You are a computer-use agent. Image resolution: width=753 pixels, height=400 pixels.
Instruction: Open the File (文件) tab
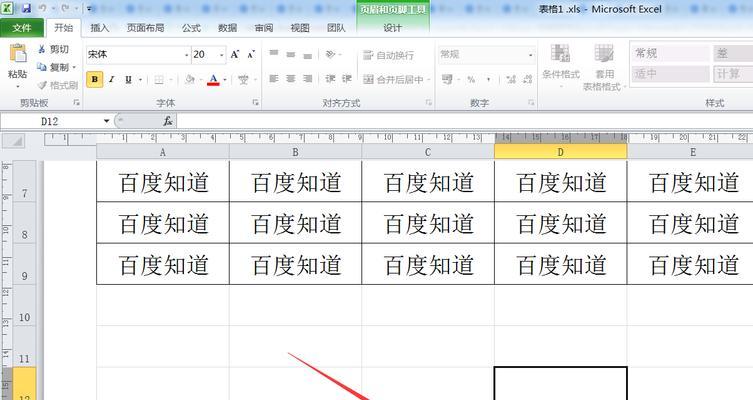(22, 28)
